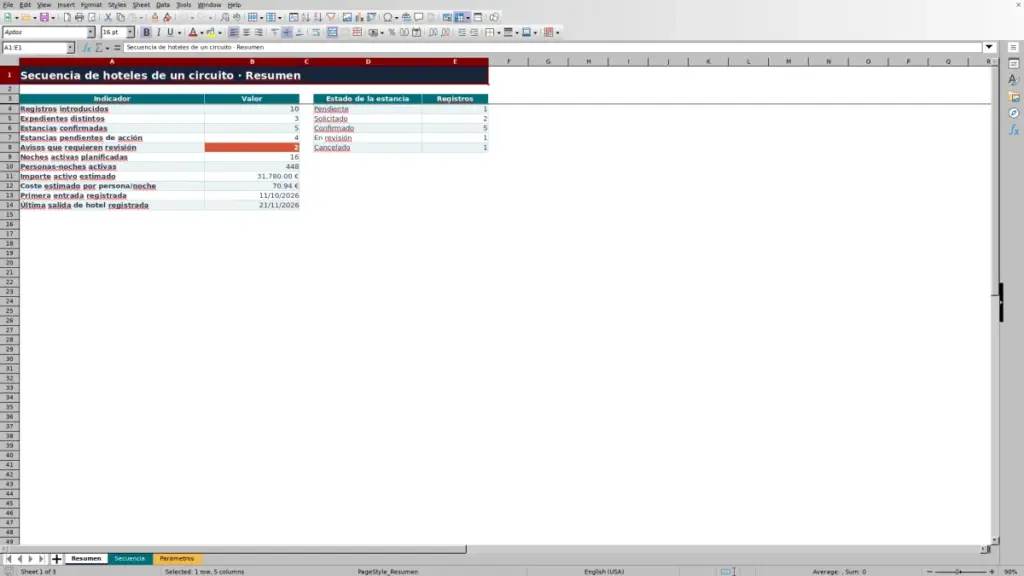Open the Data menu
This screenshot has height=576, width=1024.
tap(163, 5)
